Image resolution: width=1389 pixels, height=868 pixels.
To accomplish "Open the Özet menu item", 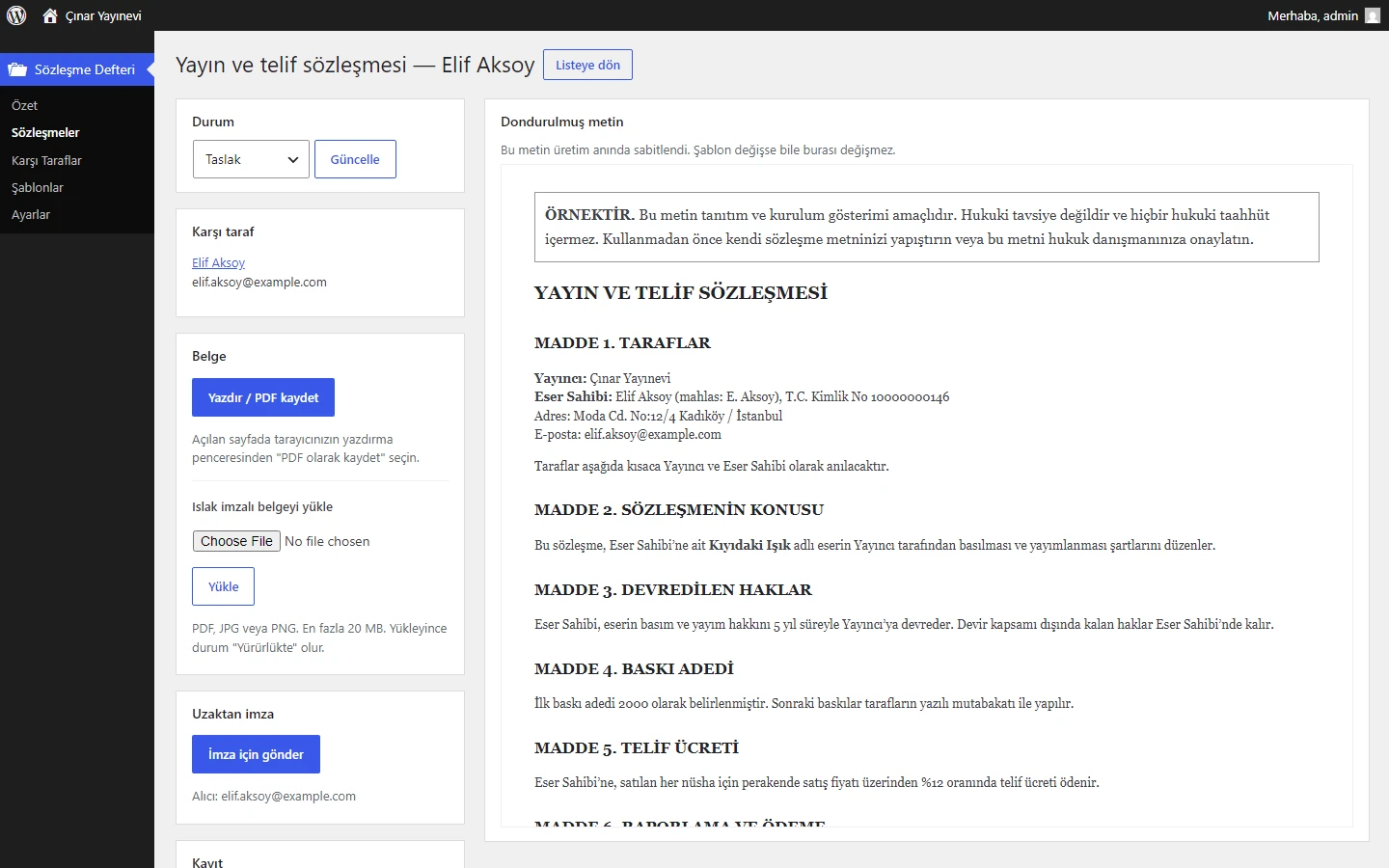I will pos(24,105).
